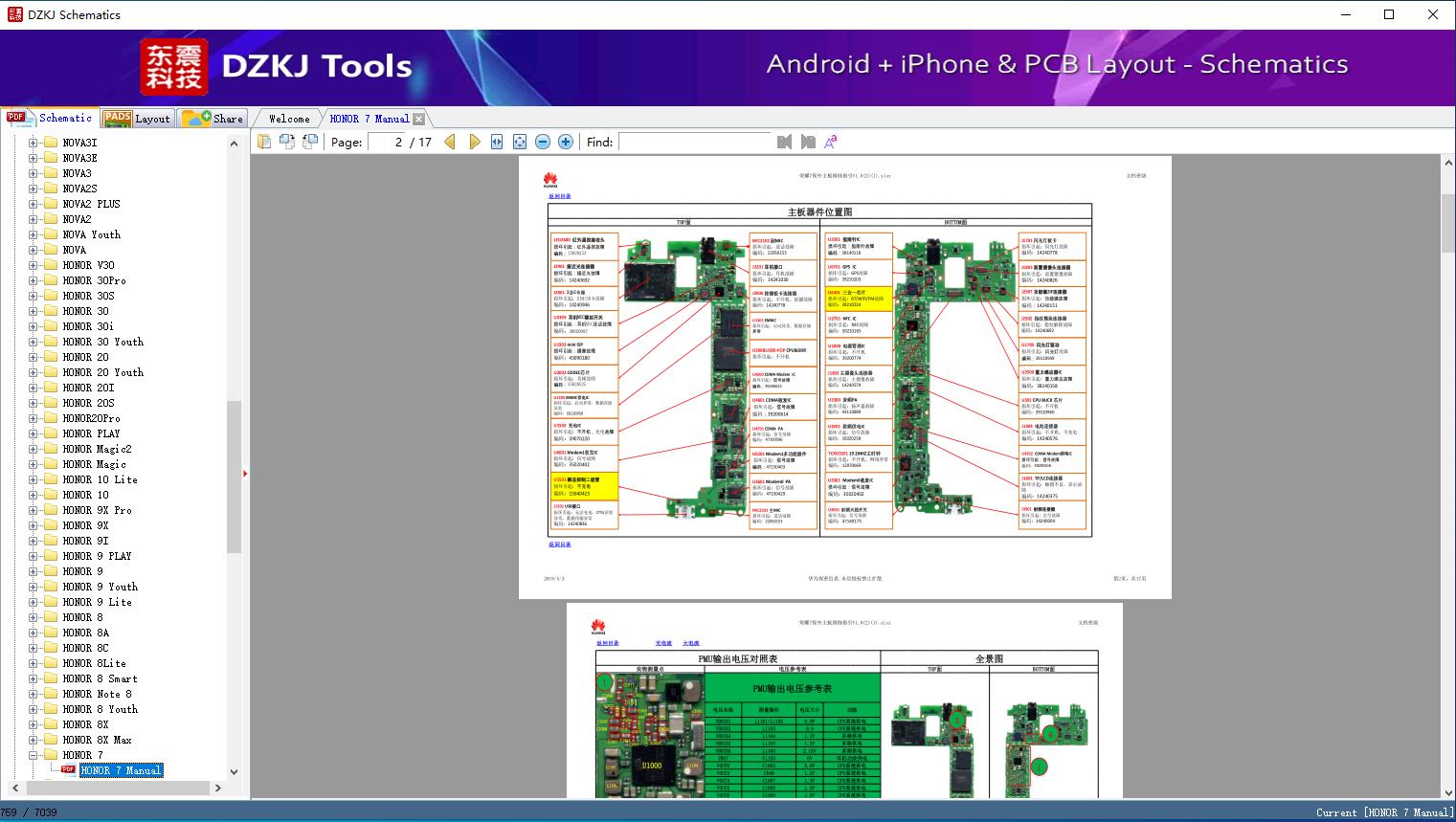Screen dimensions: 1456x822
Task: Close the HONOR 7 Manual tab
Action: pyautogui.click(x=418, y=120)
